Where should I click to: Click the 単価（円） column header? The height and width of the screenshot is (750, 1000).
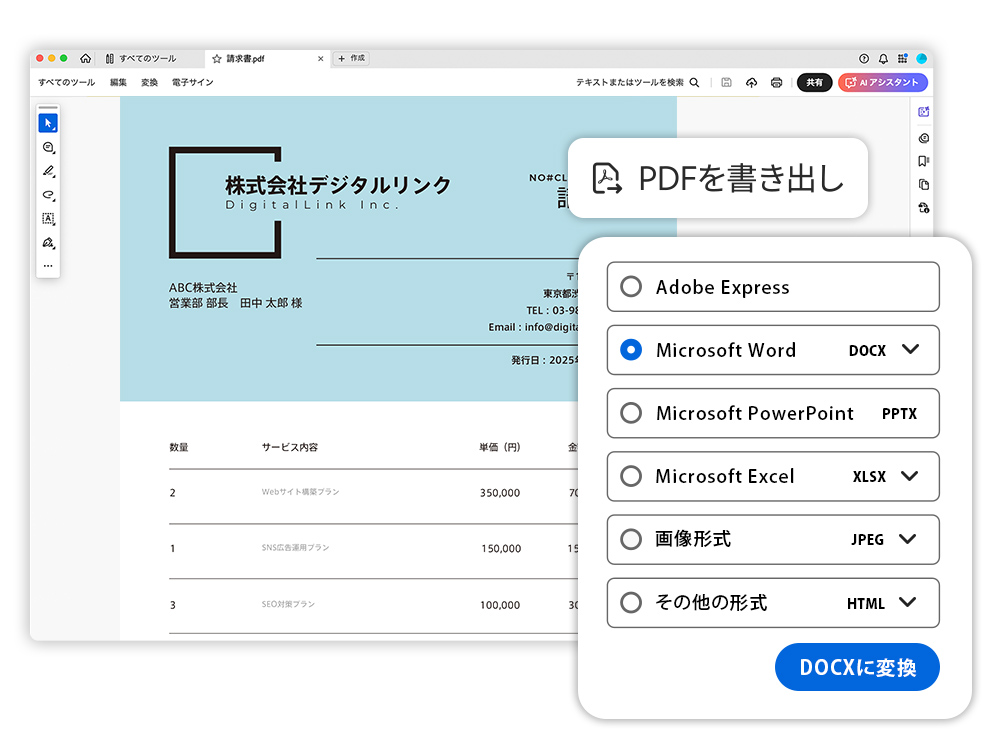pos(500,447)
